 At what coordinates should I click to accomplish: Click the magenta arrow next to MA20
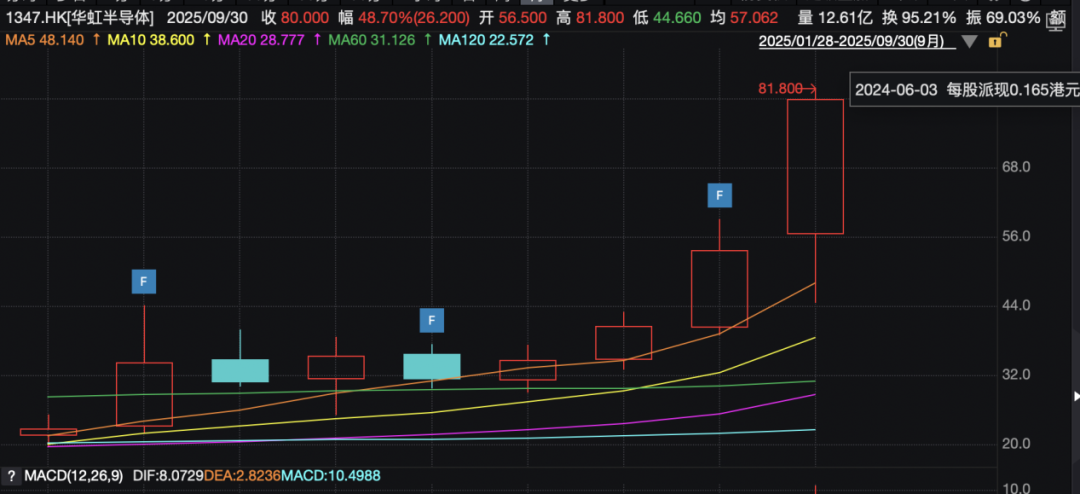(317, 40)
